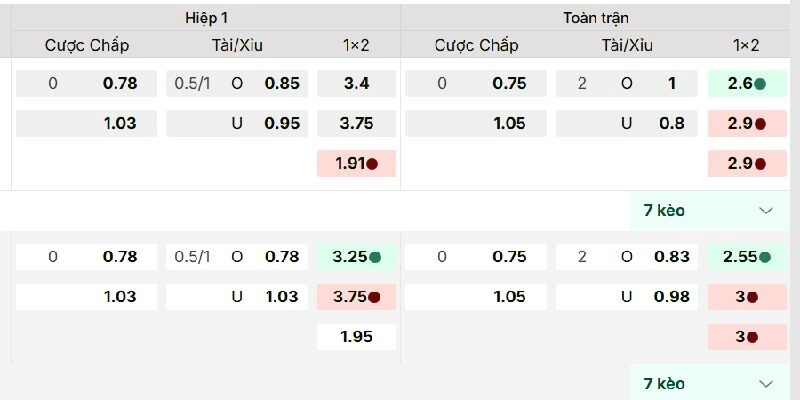800x400 pixels.
Task: Select the Over 0.83 odds cell
Action: pos(627,257)
